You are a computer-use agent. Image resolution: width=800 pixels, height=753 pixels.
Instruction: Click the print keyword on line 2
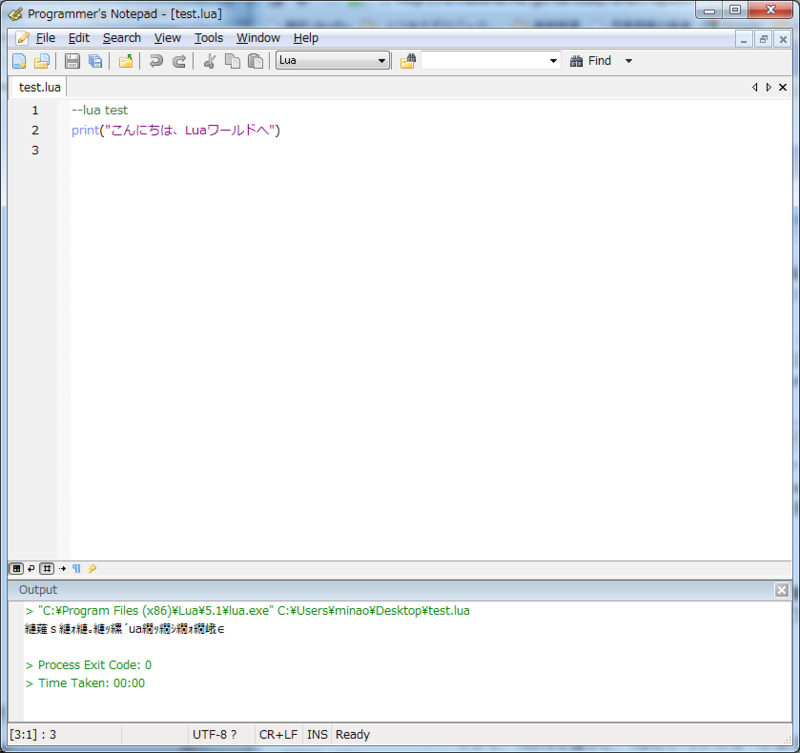tap(85, 131)
